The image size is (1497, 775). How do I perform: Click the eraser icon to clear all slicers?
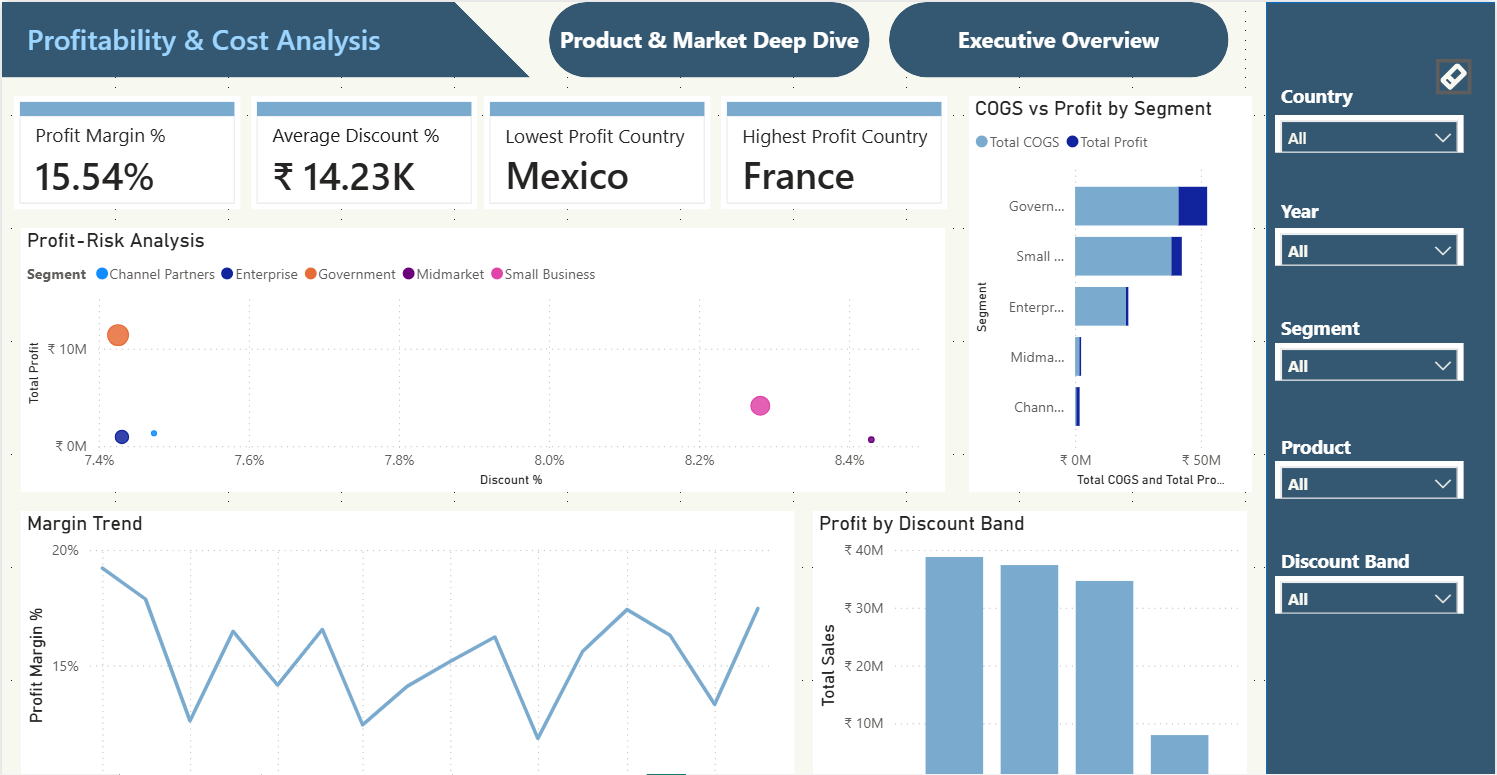(1453, 77)
